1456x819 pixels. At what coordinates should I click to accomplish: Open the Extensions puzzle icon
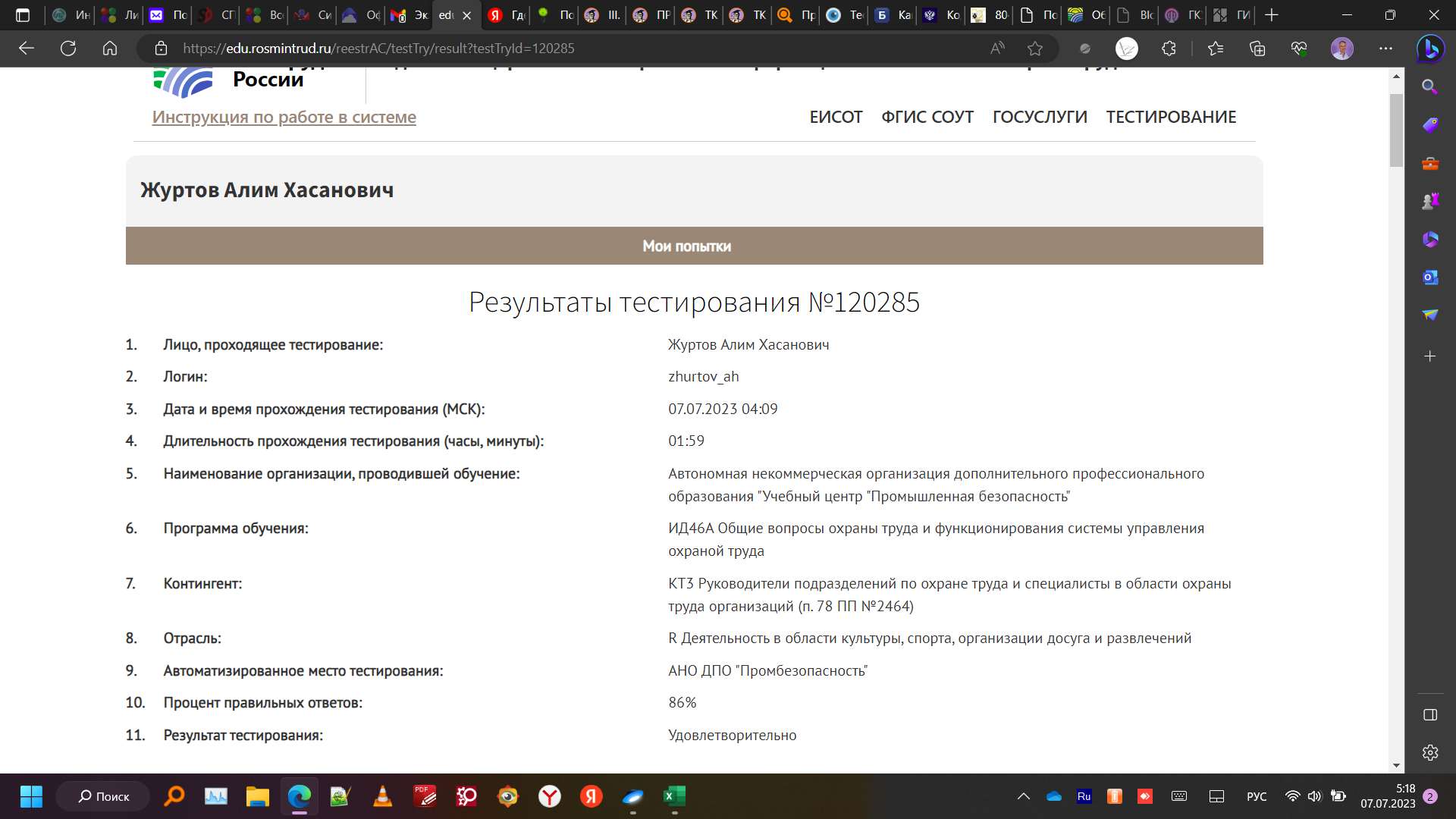click(1169, 49)
